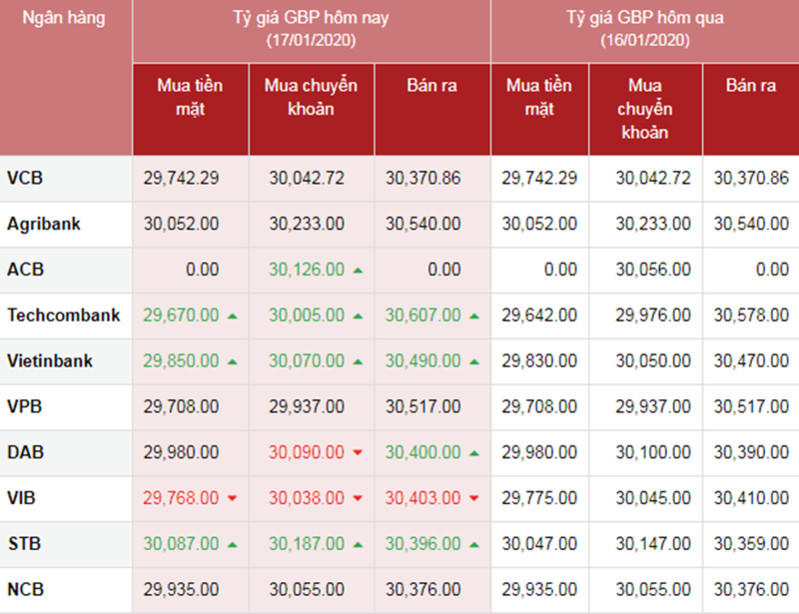Select the Agribank row name

[44, 224]
